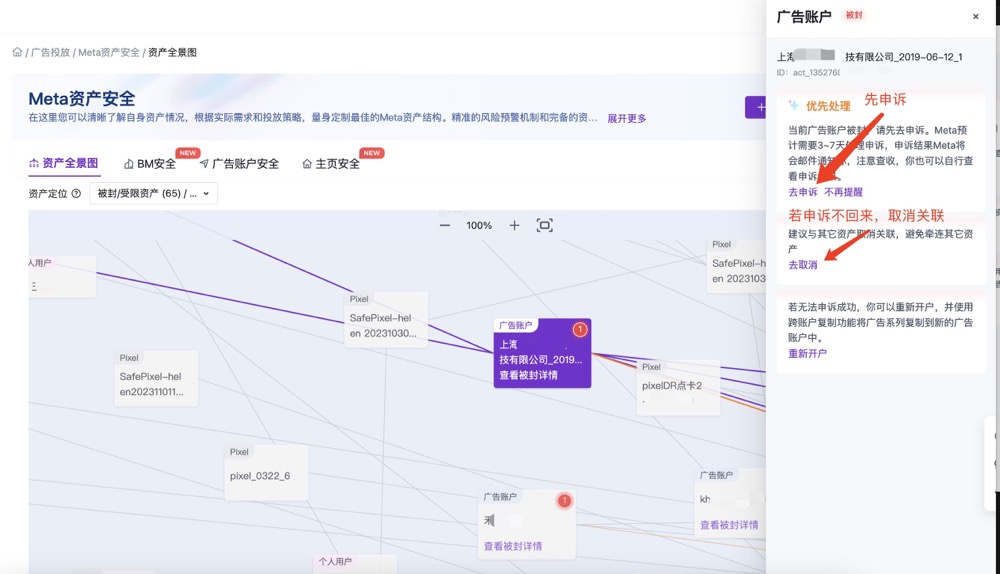This screenshot has width=1000, height=574.
Task: Click the 被封 status tag
Action: click(x=854, y=15)
